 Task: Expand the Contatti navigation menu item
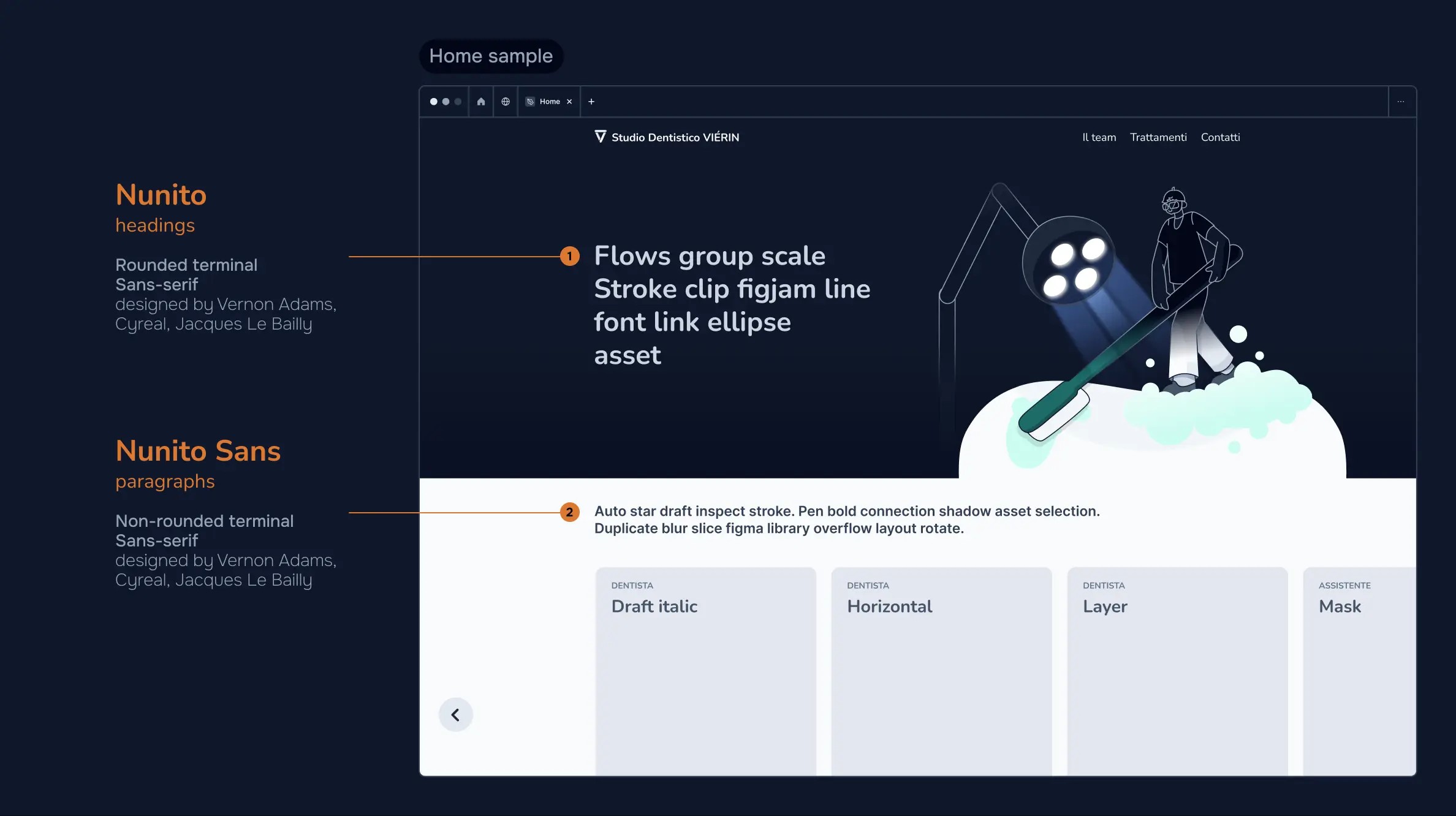(x=1220, y=138)
